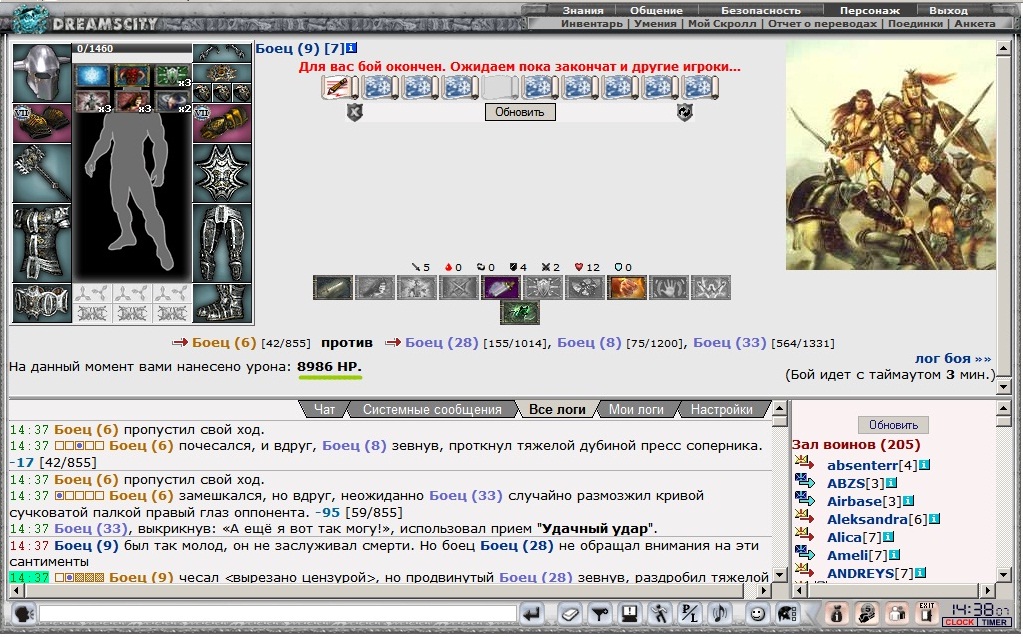Click the EXIT icon in the bottom toolbar
The height and width of the screenshot is (637, 1023).
pyautogui.click(x=926, y=614)
